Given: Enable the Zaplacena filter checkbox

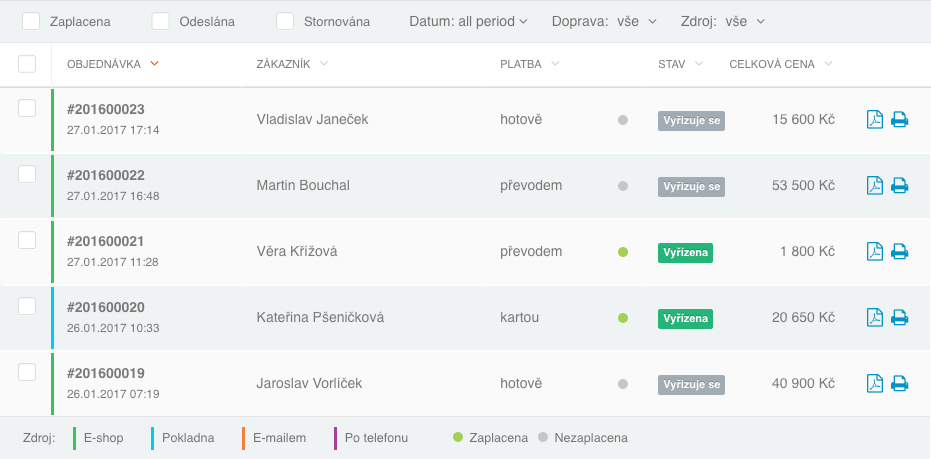Looking at the screenshot, I should point(31,21).
